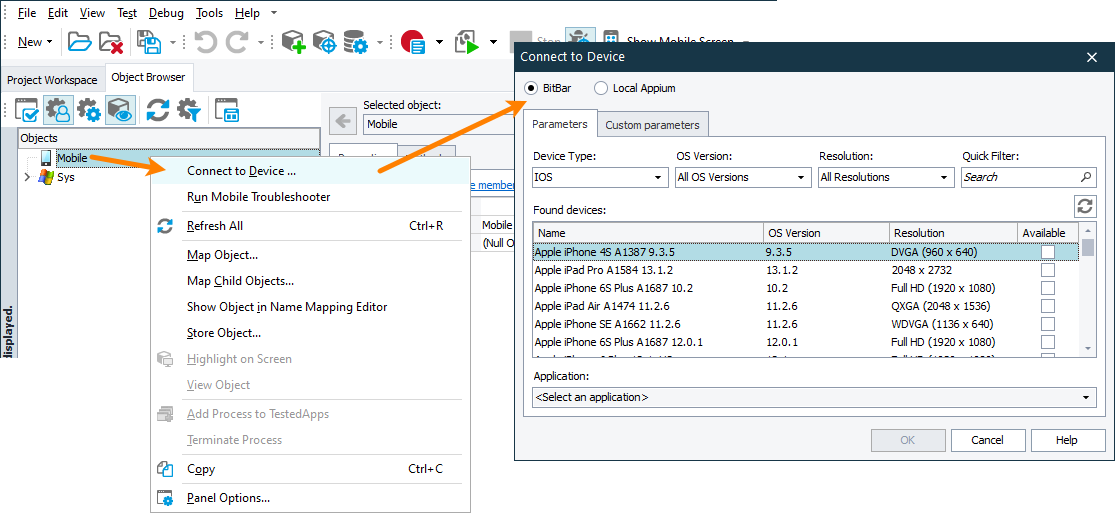Viewport: 1115px width, 513px height.
Task: Click the Quick Filter search field
Action: pyautogui.click(x=1020, y=177)
